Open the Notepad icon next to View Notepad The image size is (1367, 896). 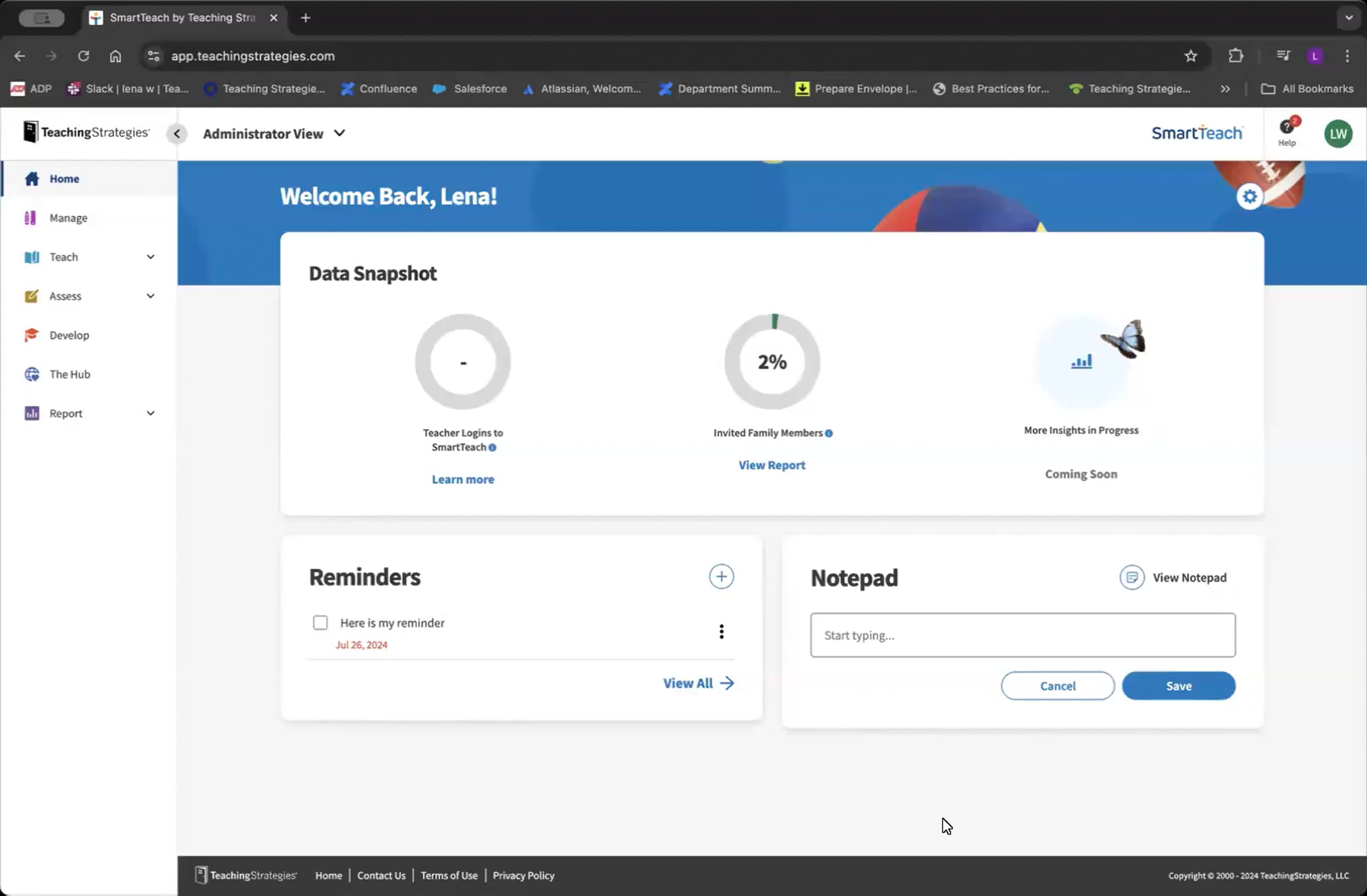pos(1131,577)
